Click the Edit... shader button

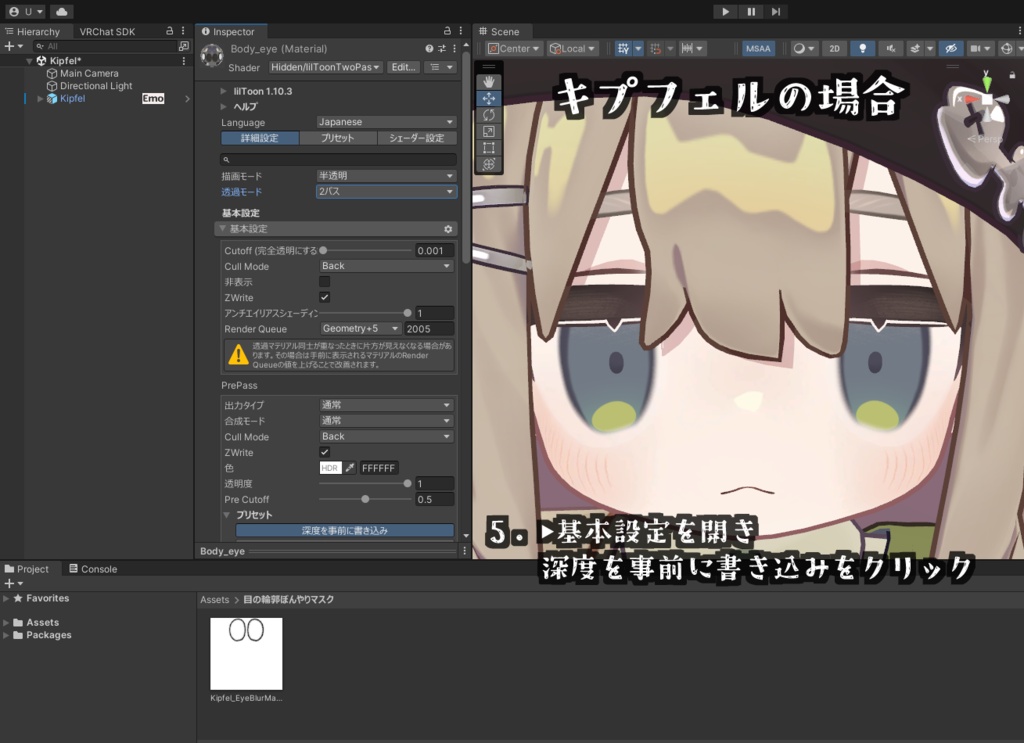(403, 67)
